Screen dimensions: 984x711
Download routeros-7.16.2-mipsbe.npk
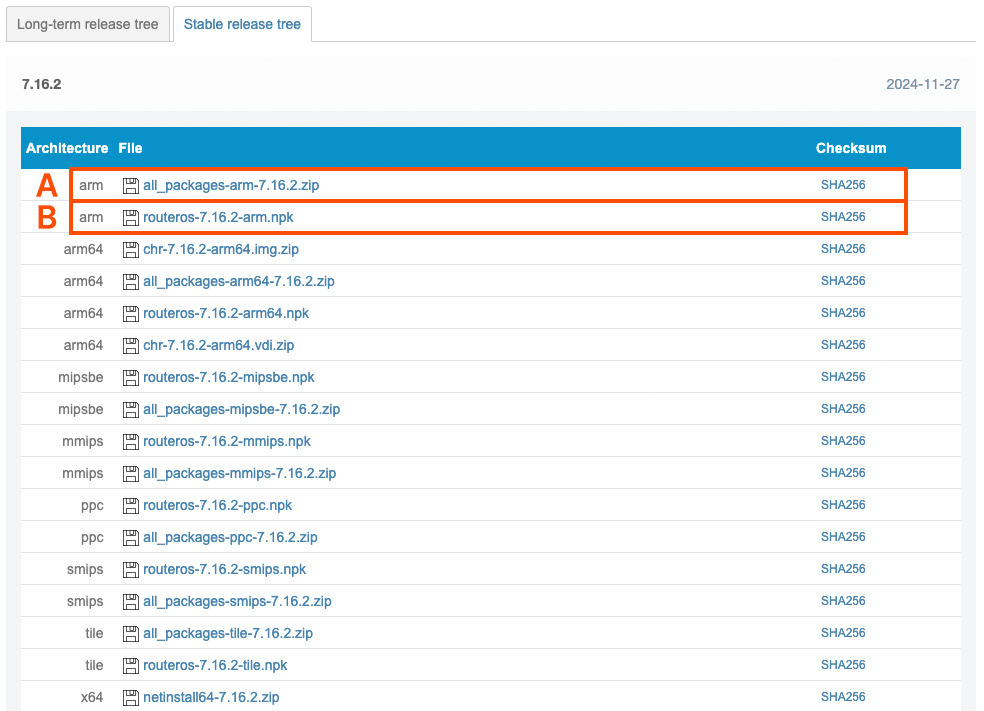(x=228, y=378)
